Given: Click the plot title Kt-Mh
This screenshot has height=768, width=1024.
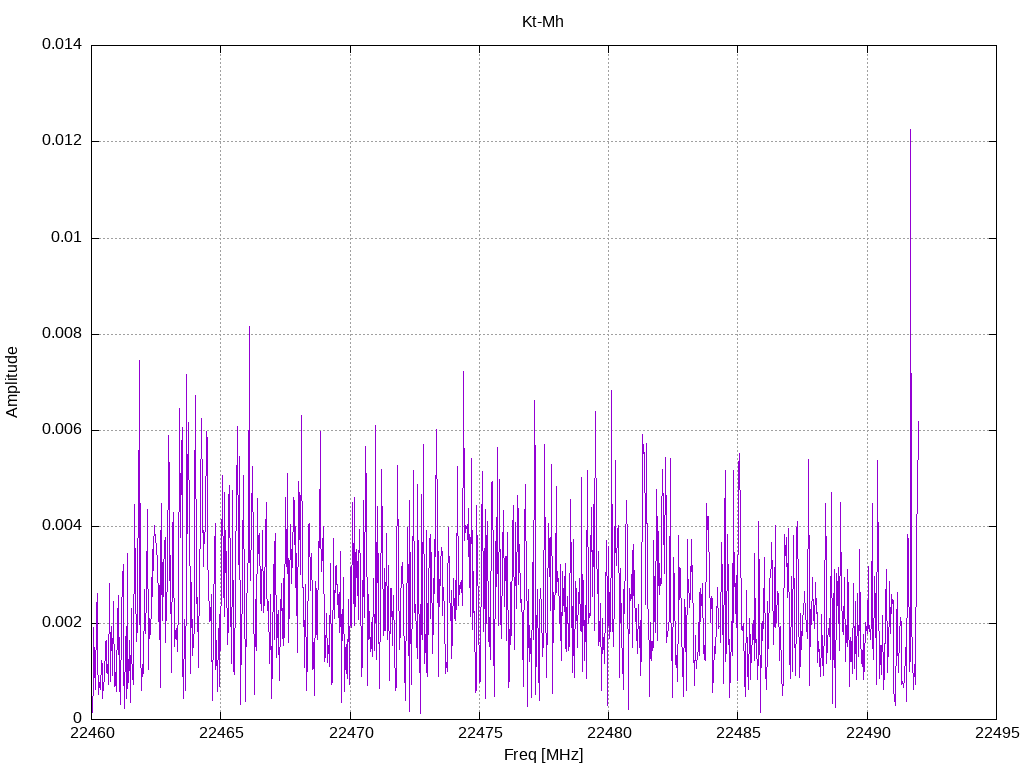Looking at the screenshot, I should (543, 21).
